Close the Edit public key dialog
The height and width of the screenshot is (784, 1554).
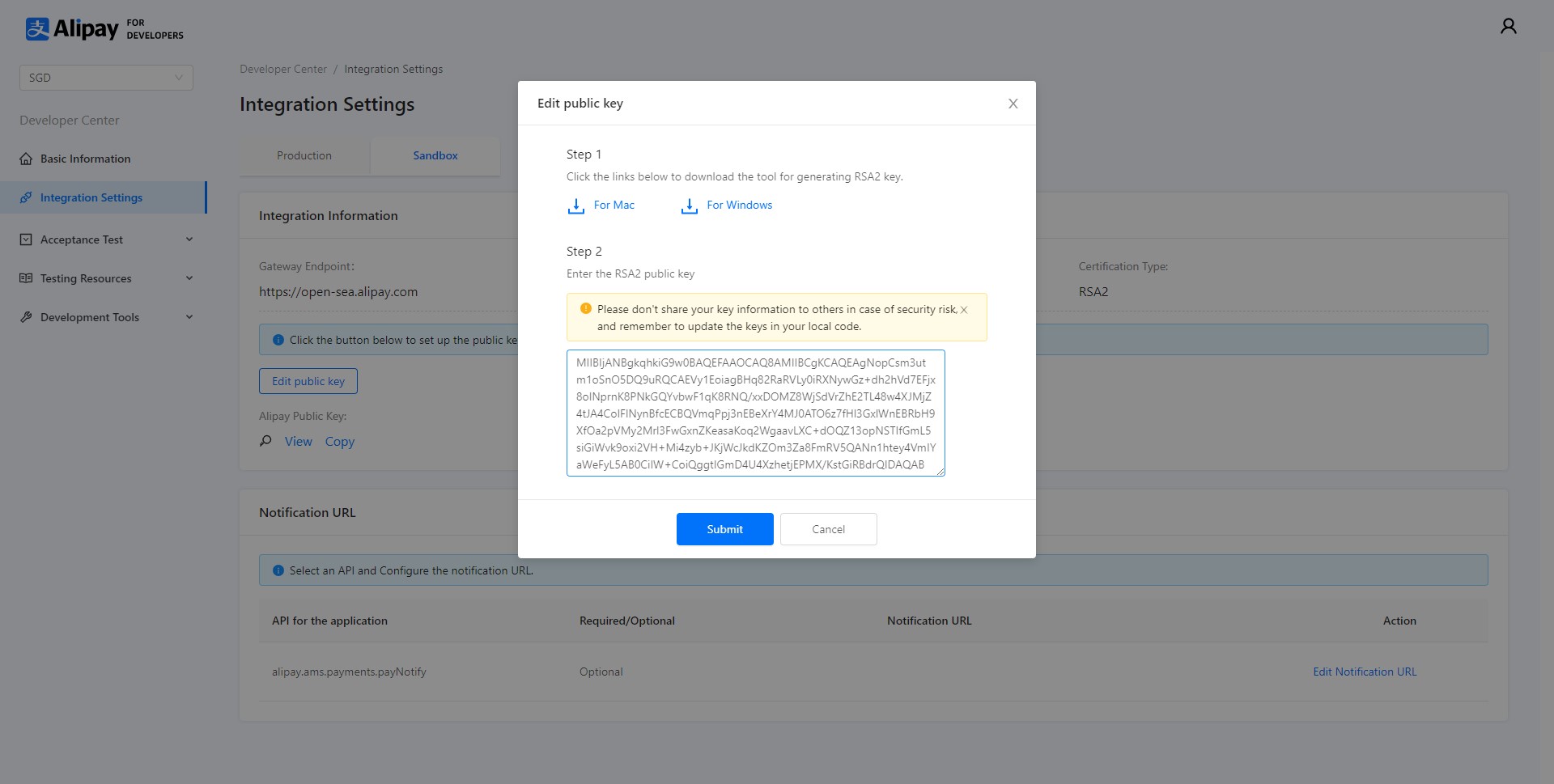pyautogui.click(x=1013, y=104)
